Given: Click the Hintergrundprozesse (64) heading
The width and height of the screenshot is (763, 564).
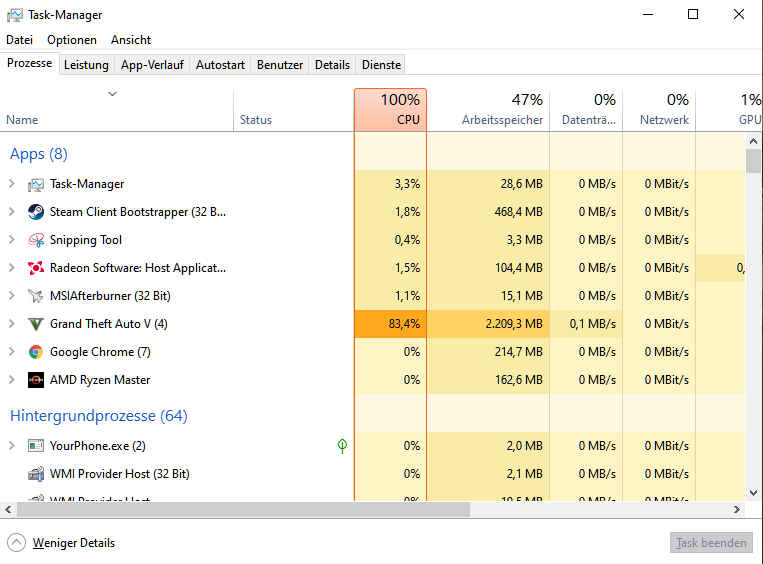Looking at the screenshot, I should click(99, 416).
